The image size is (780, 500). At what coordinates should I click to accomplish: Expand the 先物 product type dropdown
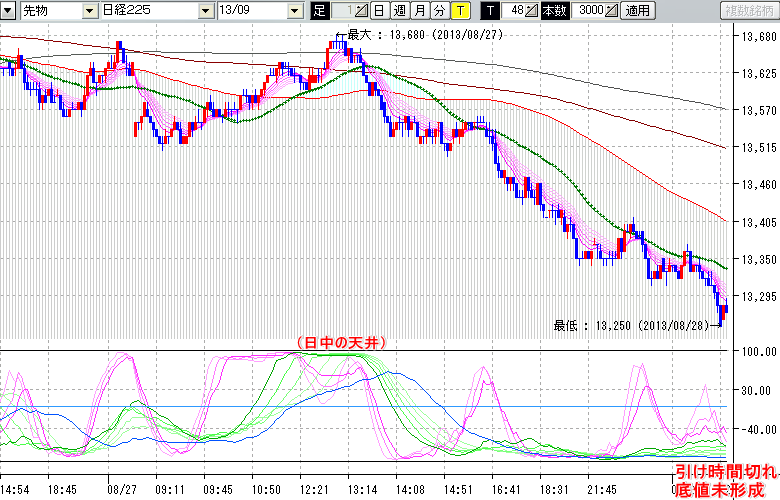(x=89, y=11)
